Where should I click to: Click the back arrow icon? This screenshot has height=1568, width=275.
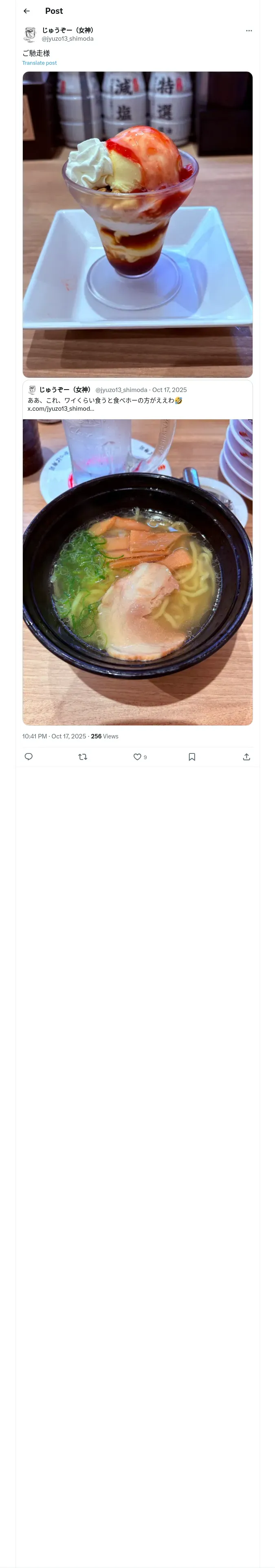(26, 11)
